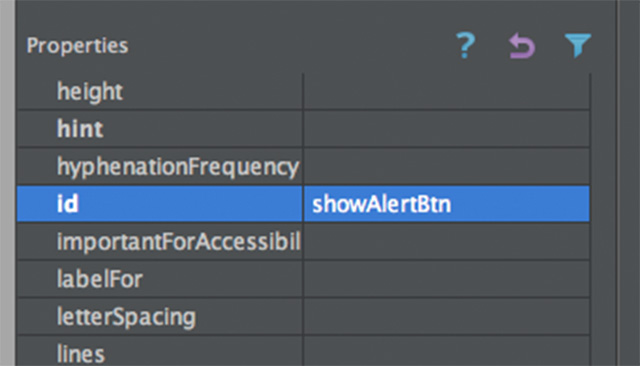Select the highlighted id property name
This screenshot has height=366, width=640.
67,204
